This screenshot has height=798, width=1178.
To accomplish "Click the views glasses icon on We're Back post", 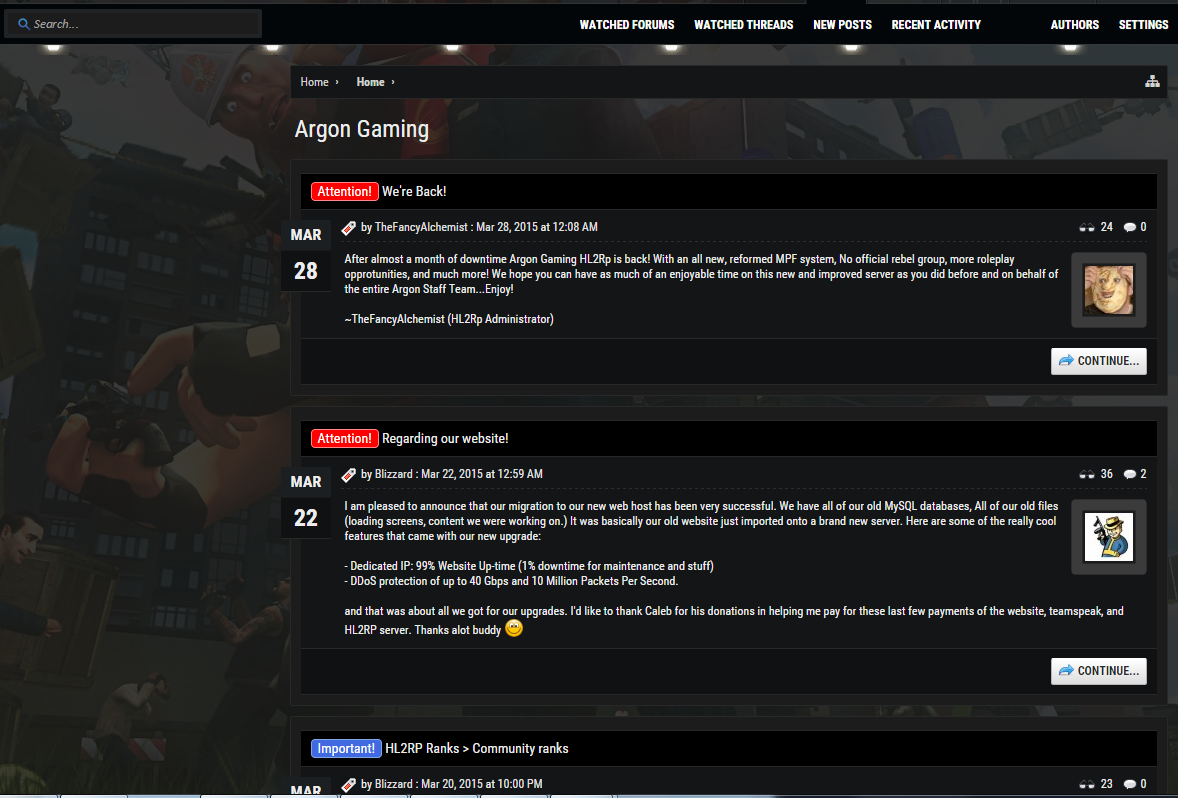I will (x=1086, y=227).
